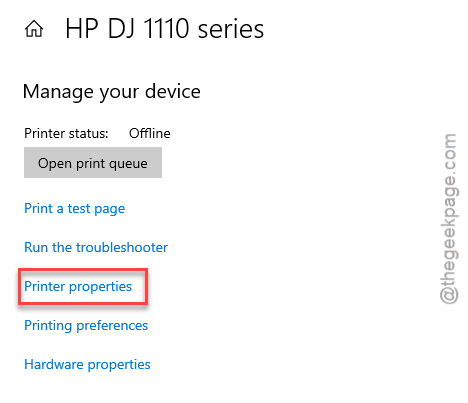
Task: Start the printer troubleshooter link
Action: pos(96,247)
